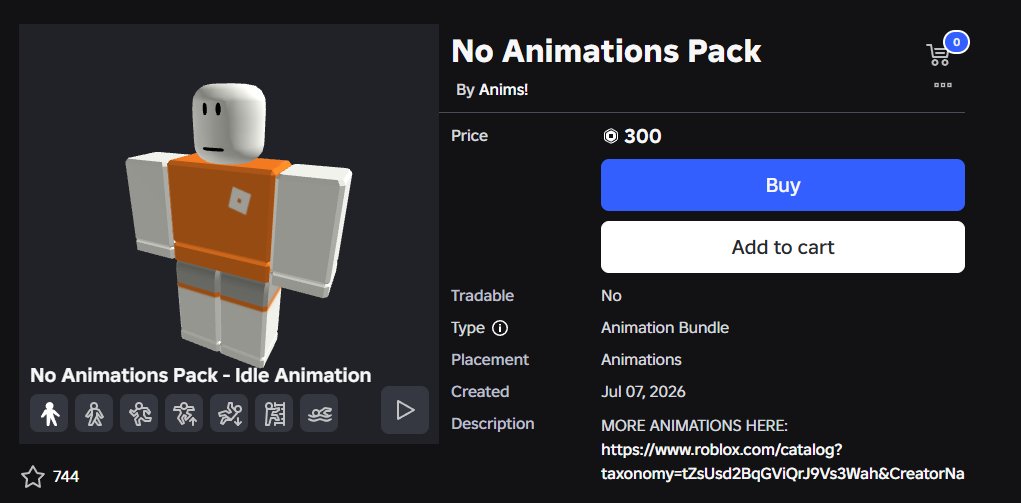Select the Climb animation icon

click(273, 413)
